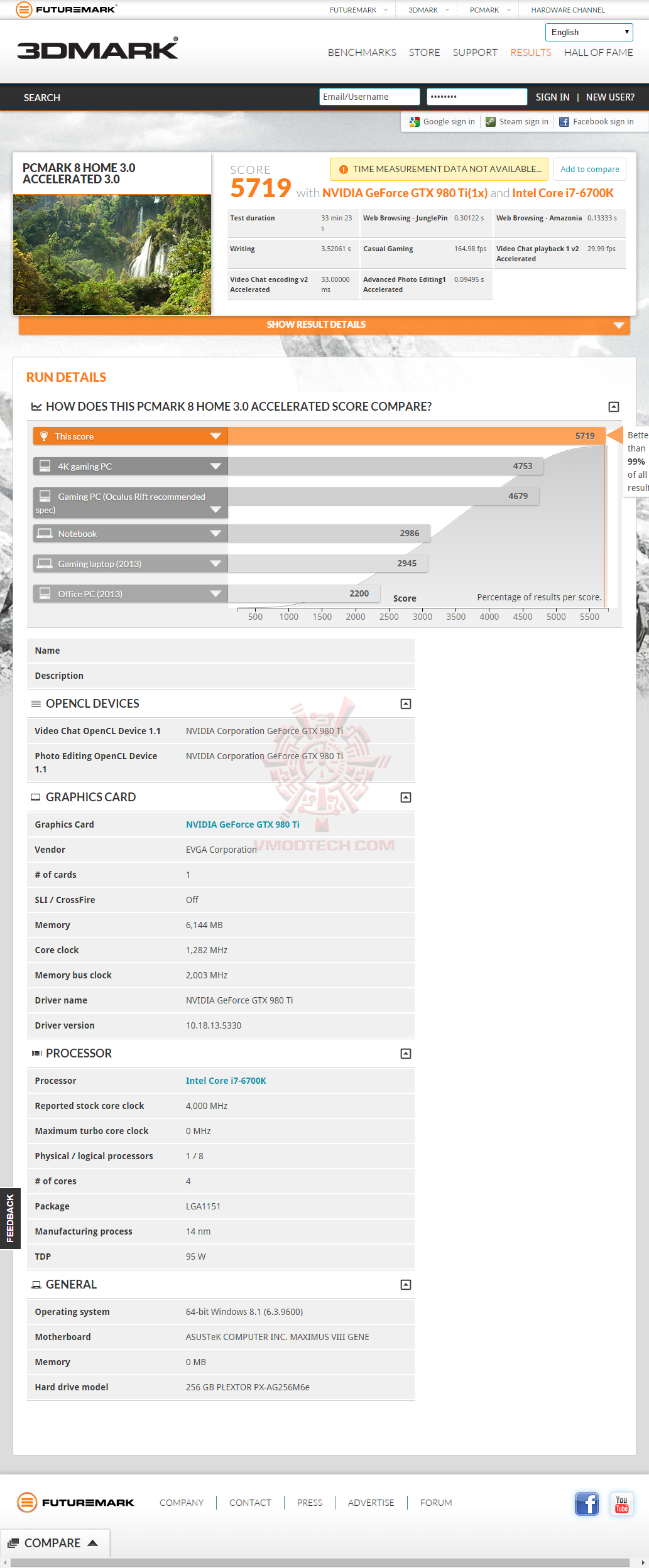Image resolution: width=649 pixels, height=1568 pixels.
Task: Click Add to compare button
Action: click(x=589, y=169)
